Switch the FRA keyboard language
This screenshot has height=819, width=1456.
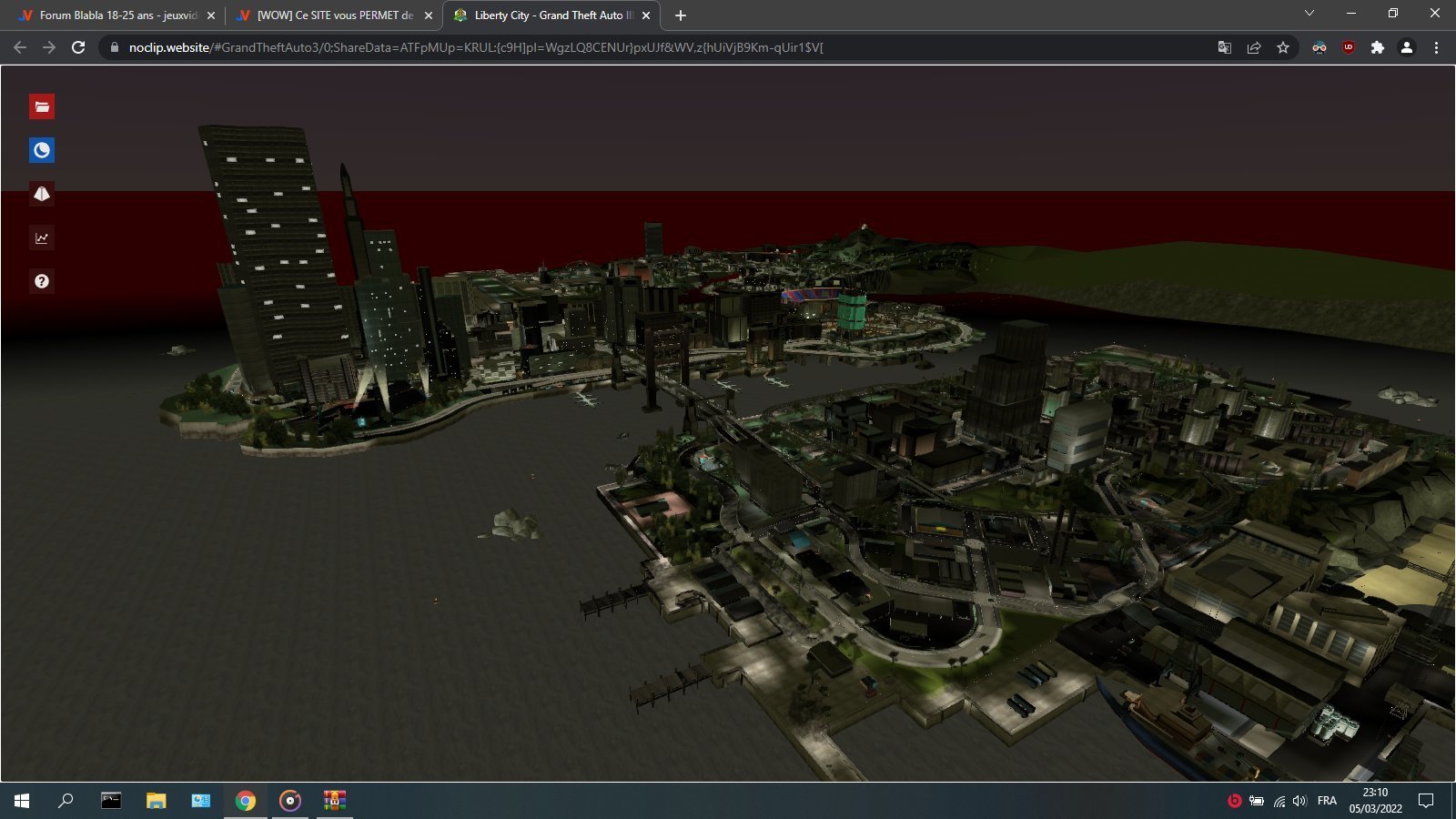1327,801
